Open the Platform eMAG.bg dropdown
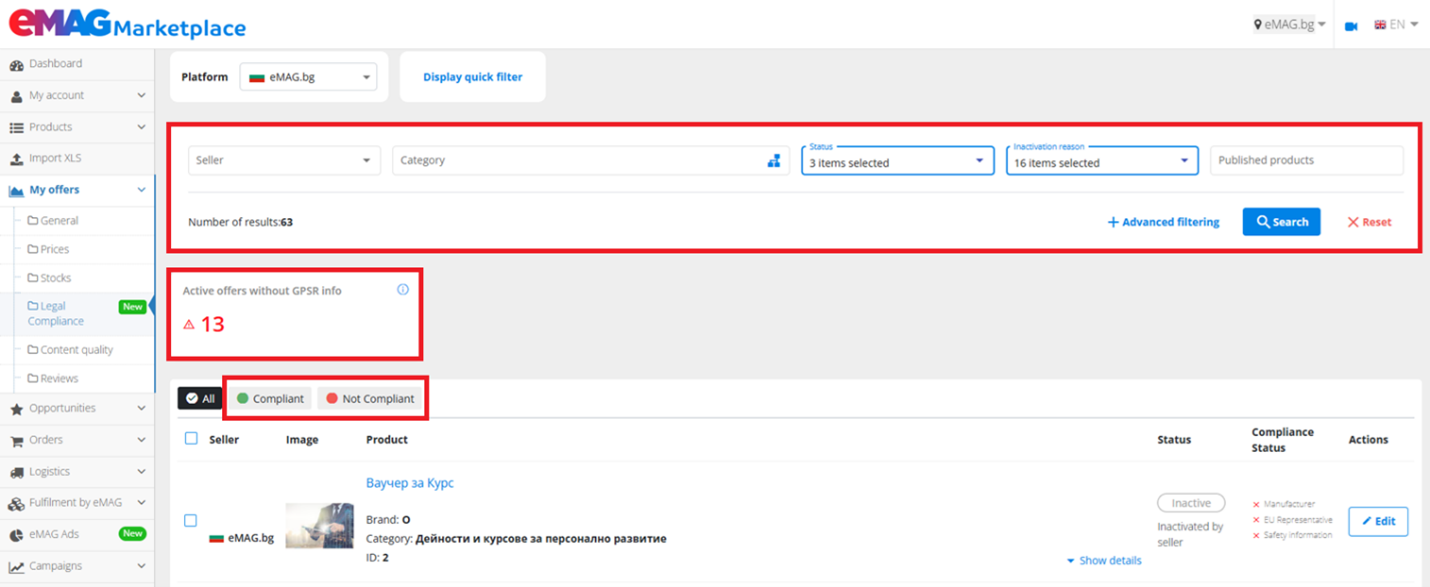Viewport: 1430px width, 587px height. click(308, 77)
